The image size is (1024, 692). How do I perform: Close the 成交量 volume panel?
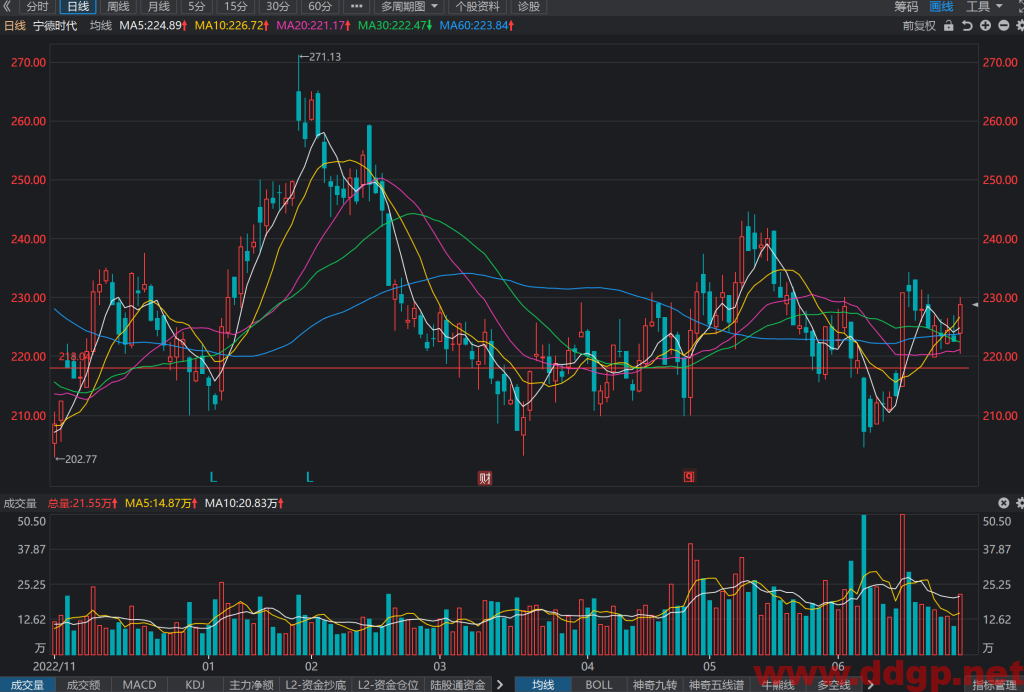[x=1004, y=503]
